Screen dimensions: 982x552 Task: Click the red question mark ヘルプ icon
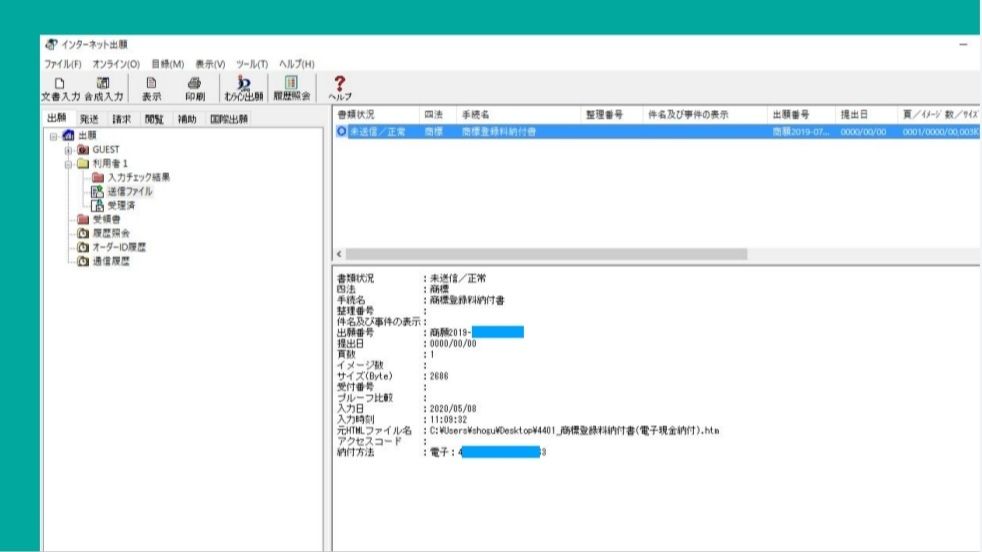pos(340,86)
